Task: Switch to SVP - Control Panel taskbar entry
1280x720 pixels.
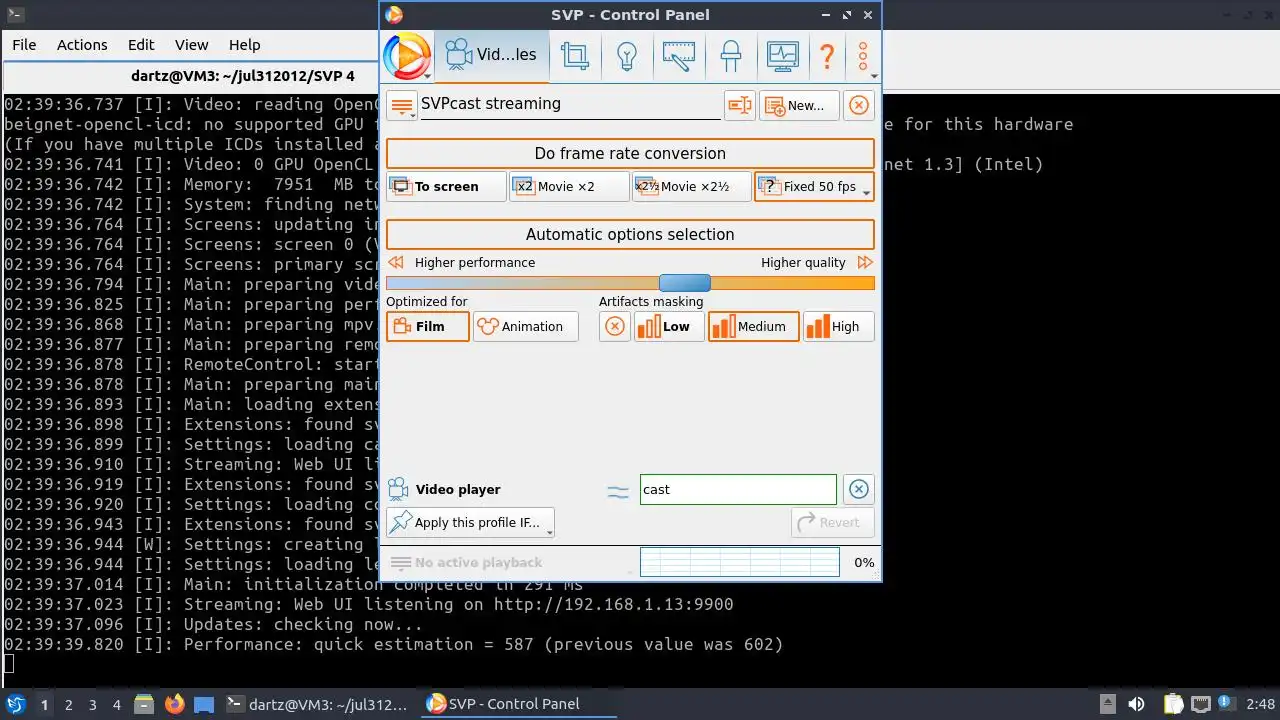Action: click(518, 704)
